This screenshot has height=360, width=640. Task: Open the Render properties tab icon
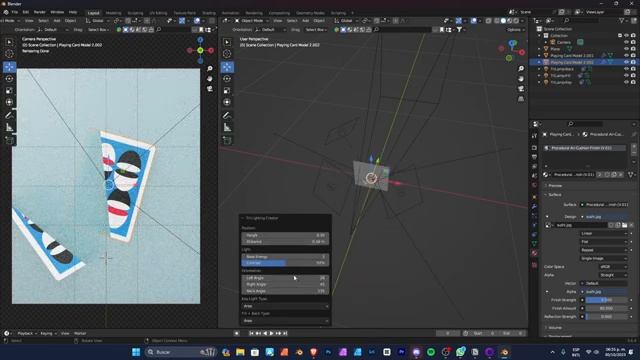click(534, 147)
